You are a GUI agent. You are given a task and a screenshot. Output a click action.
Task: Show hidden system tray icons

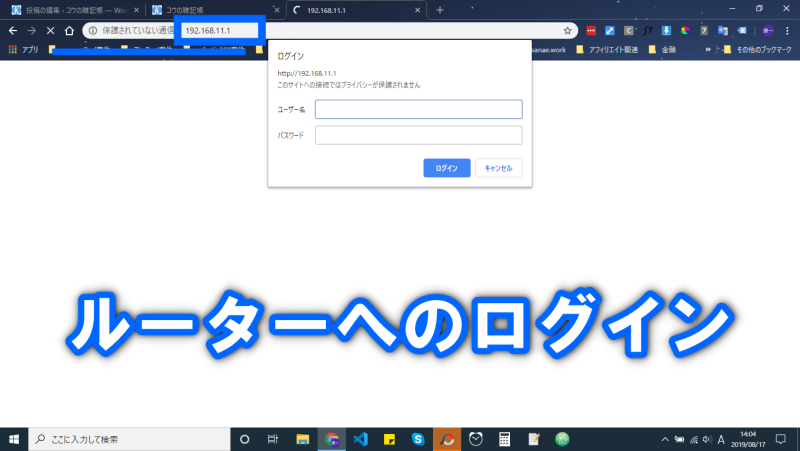pyautogui.click(x=666, y=439)
